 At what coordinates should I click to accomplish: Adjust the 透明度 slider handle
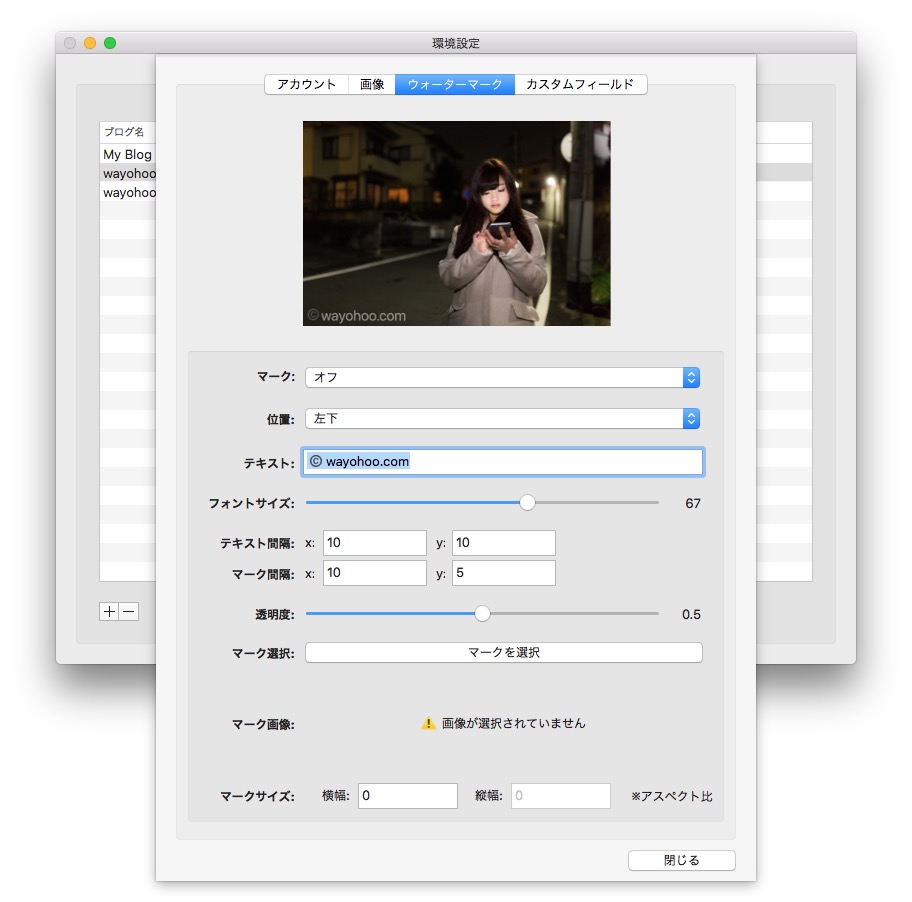pyautogui.click(x=482, y=614)
